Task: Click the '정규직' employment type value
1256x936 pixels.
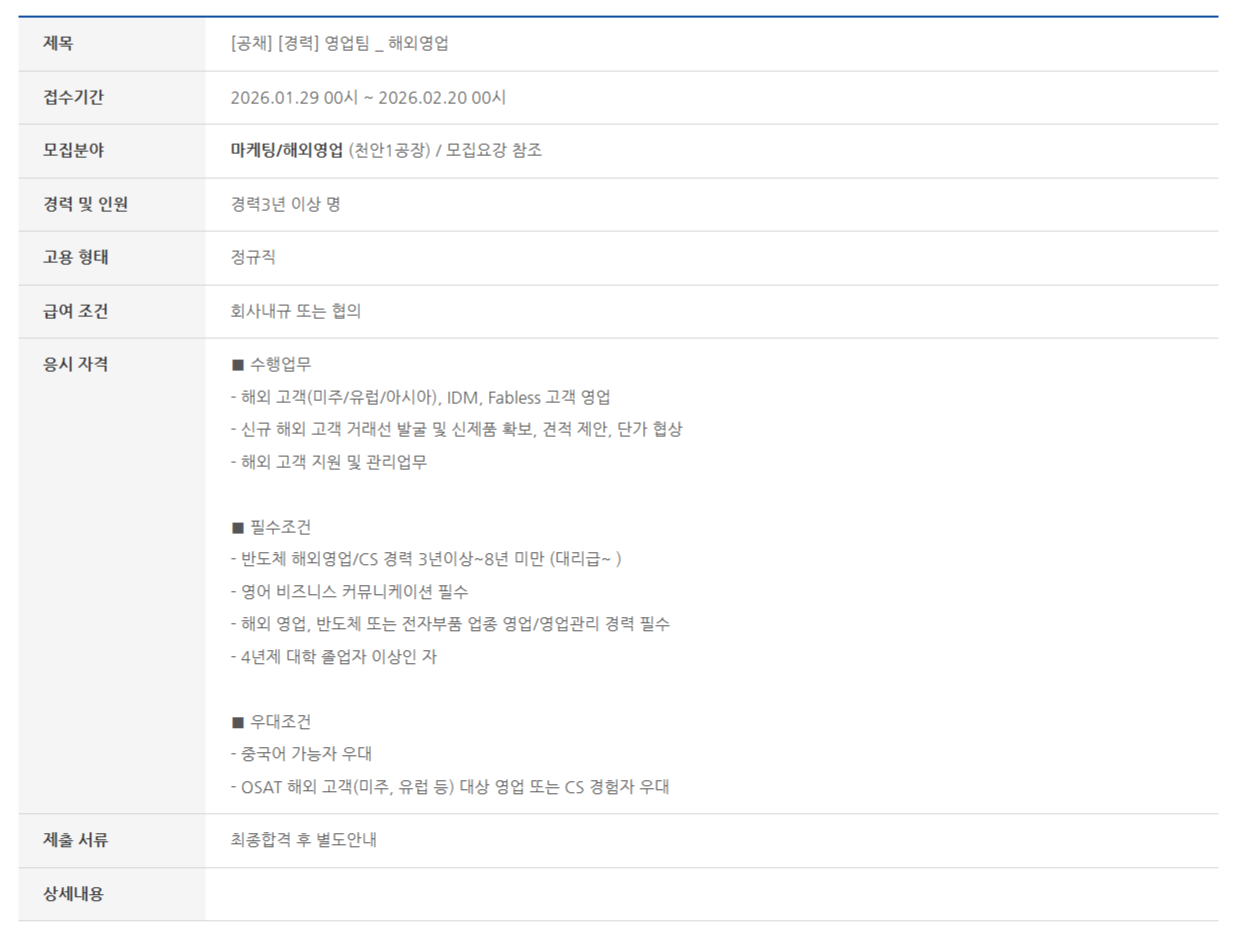Action: (253, 258)
